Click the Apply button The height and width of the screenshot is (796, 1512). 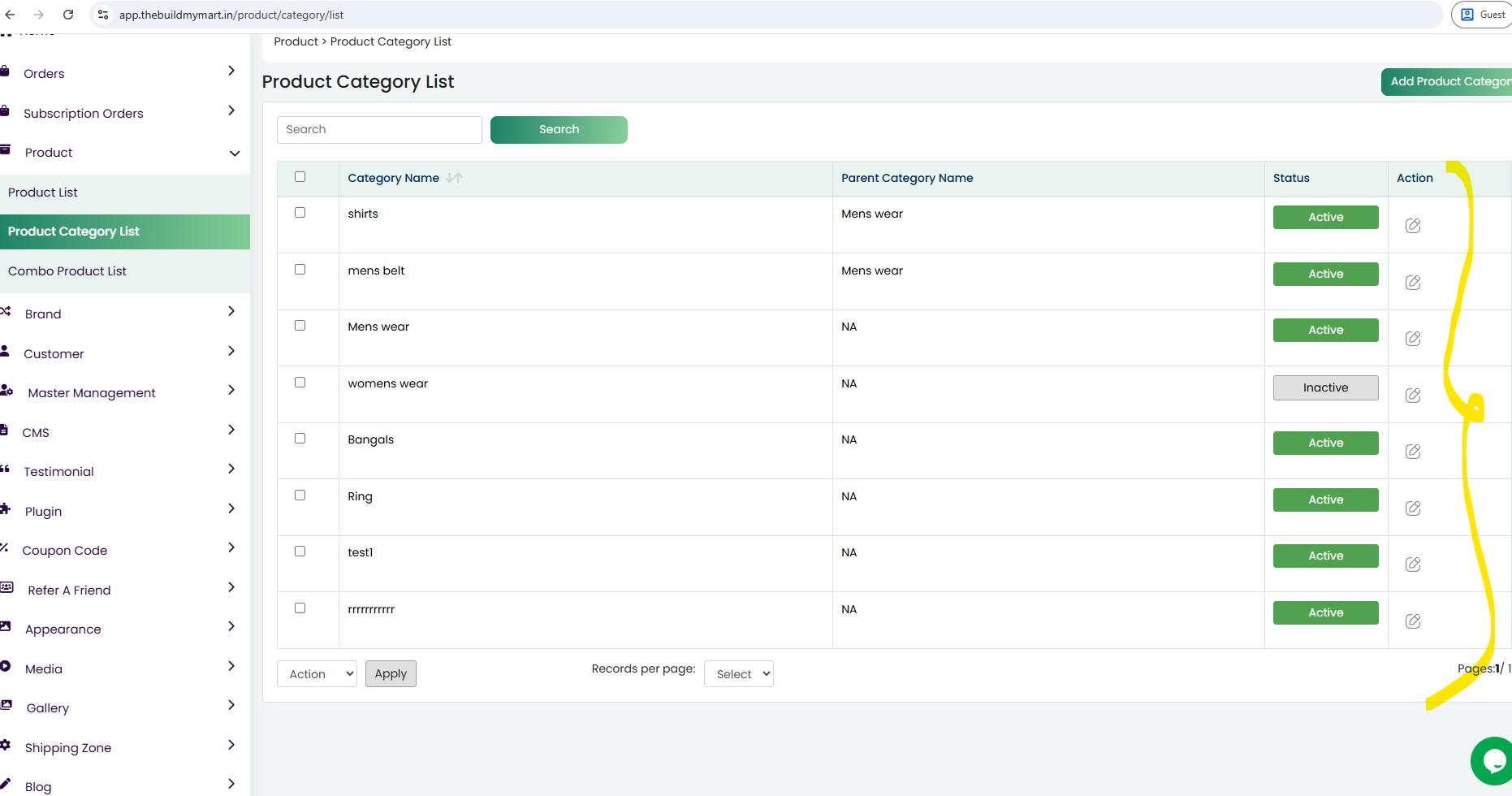(x=391, y=674)
